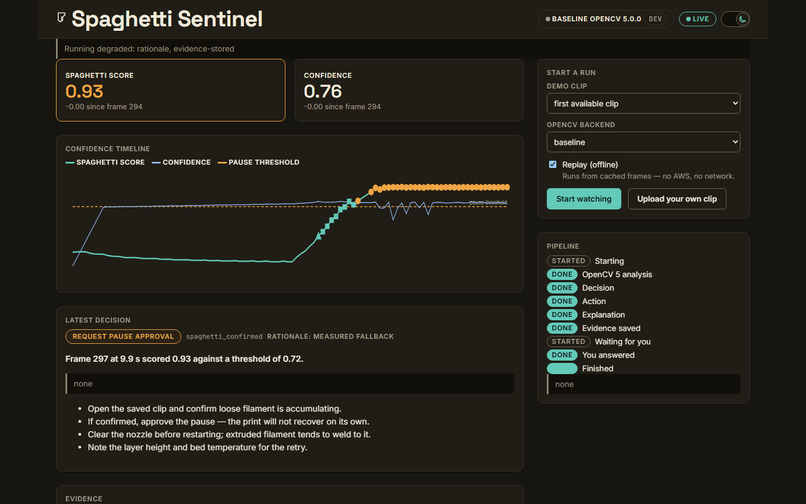Click Spaghetti Score legend entry
Viewport: 806px width, 504px height.
pyautogui.click(x=105, y=162)
